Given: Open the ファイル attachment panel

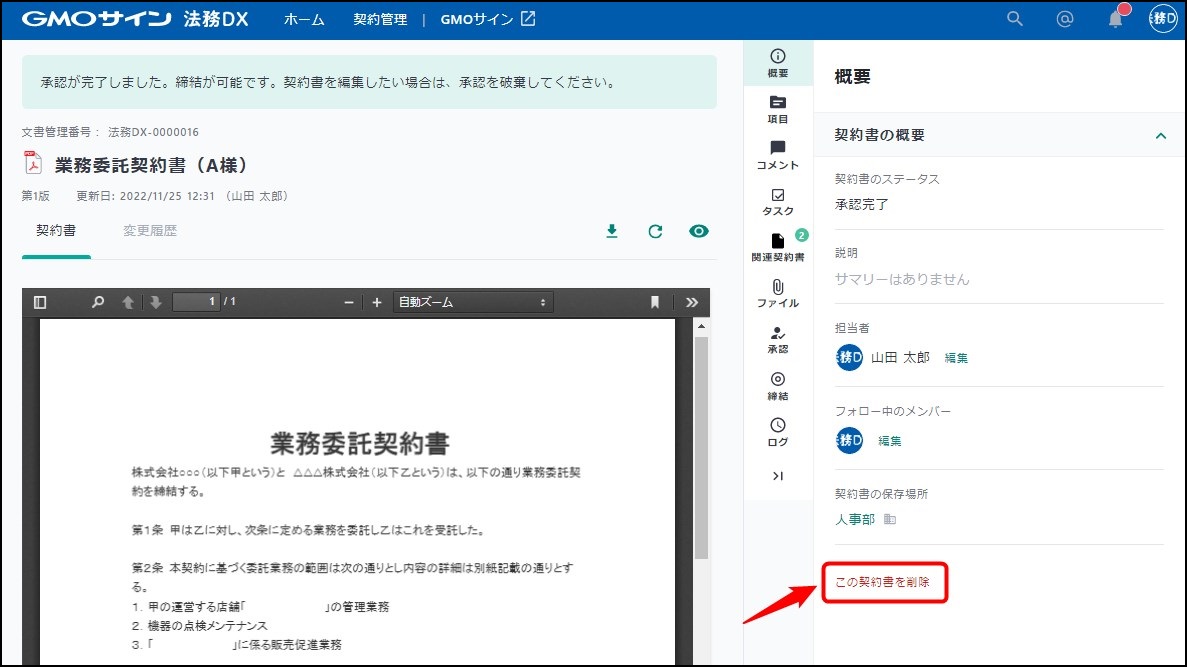Looking at the screenshot, I should pyautogui.click(x=777, y=293).
